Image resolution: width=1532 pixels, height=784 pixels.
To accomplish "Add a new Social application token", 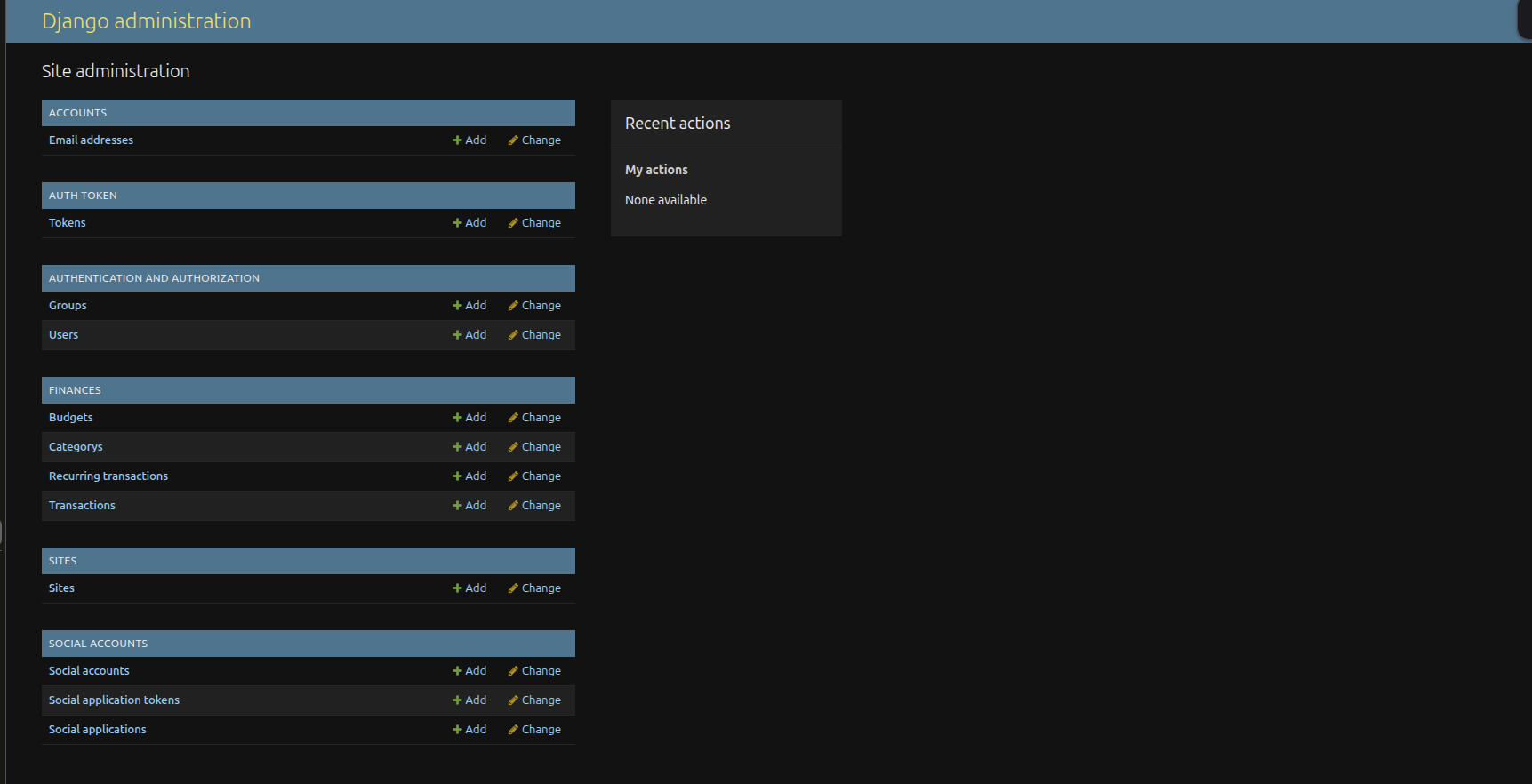I will [469, 700].
